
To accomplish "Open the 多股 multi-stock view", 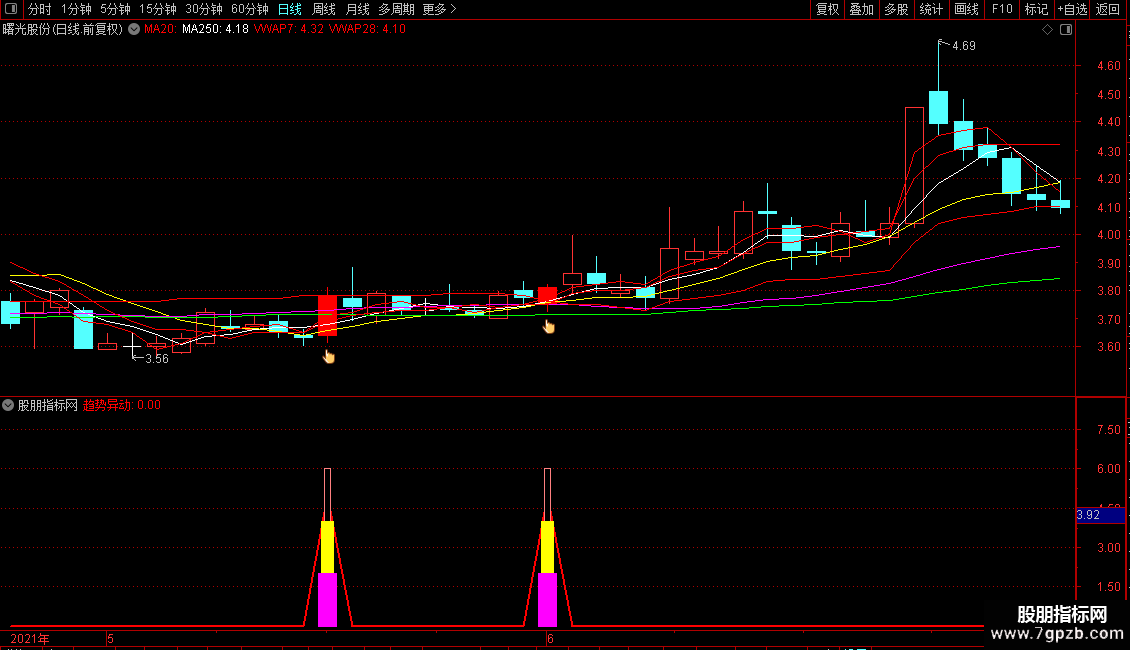I will pyautogui.click(x=896, y=9).
